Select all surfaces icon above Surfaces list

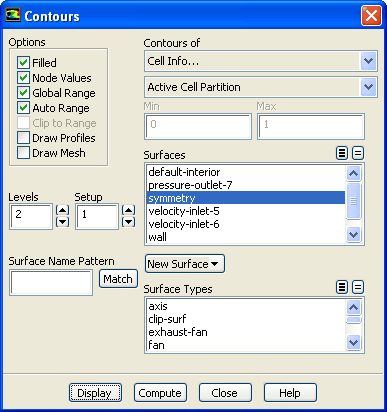tap(342, 153)
